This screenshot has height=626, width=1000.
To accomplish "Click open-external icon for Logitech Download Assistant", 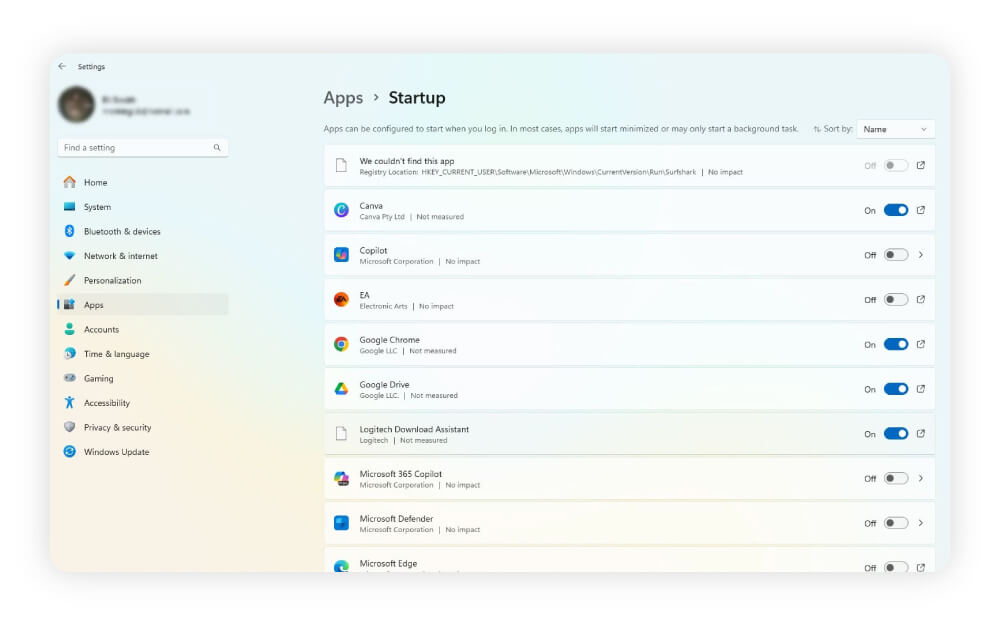I will (x=921, y=433).
